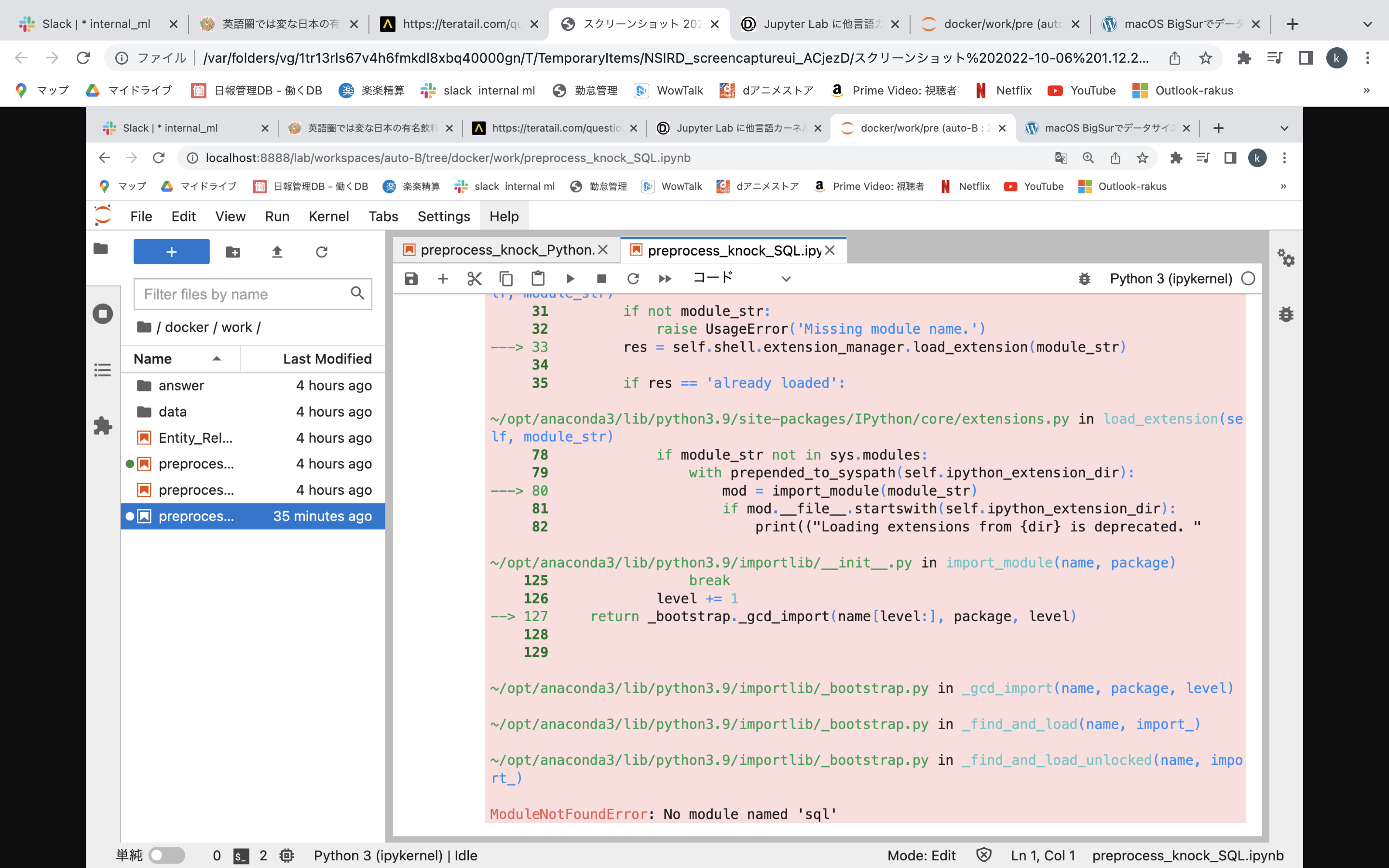Create a new folder in file browser
This screenshot has width=1389, height=868.
pyautogui.click(x=232, y=251)
